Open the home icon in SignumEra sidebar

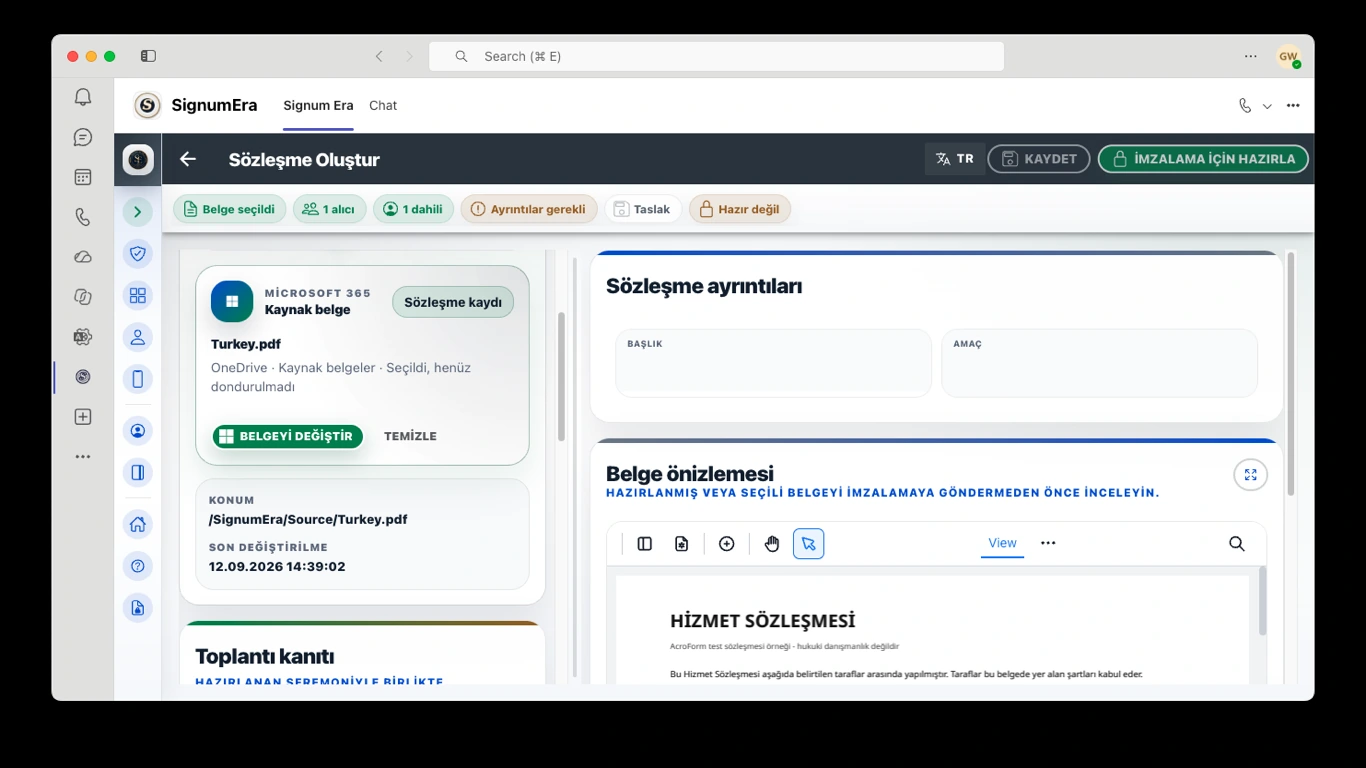click(x=138, y=524)
